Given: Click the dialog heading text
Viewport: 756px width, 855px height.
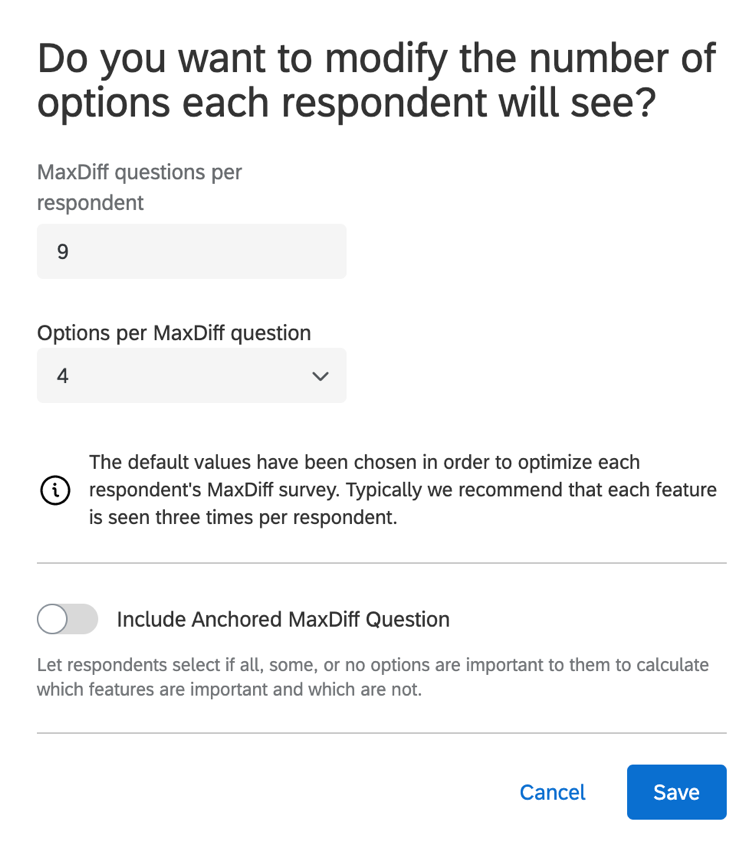Looking at the screenshot, I should [x=376, y=81].
